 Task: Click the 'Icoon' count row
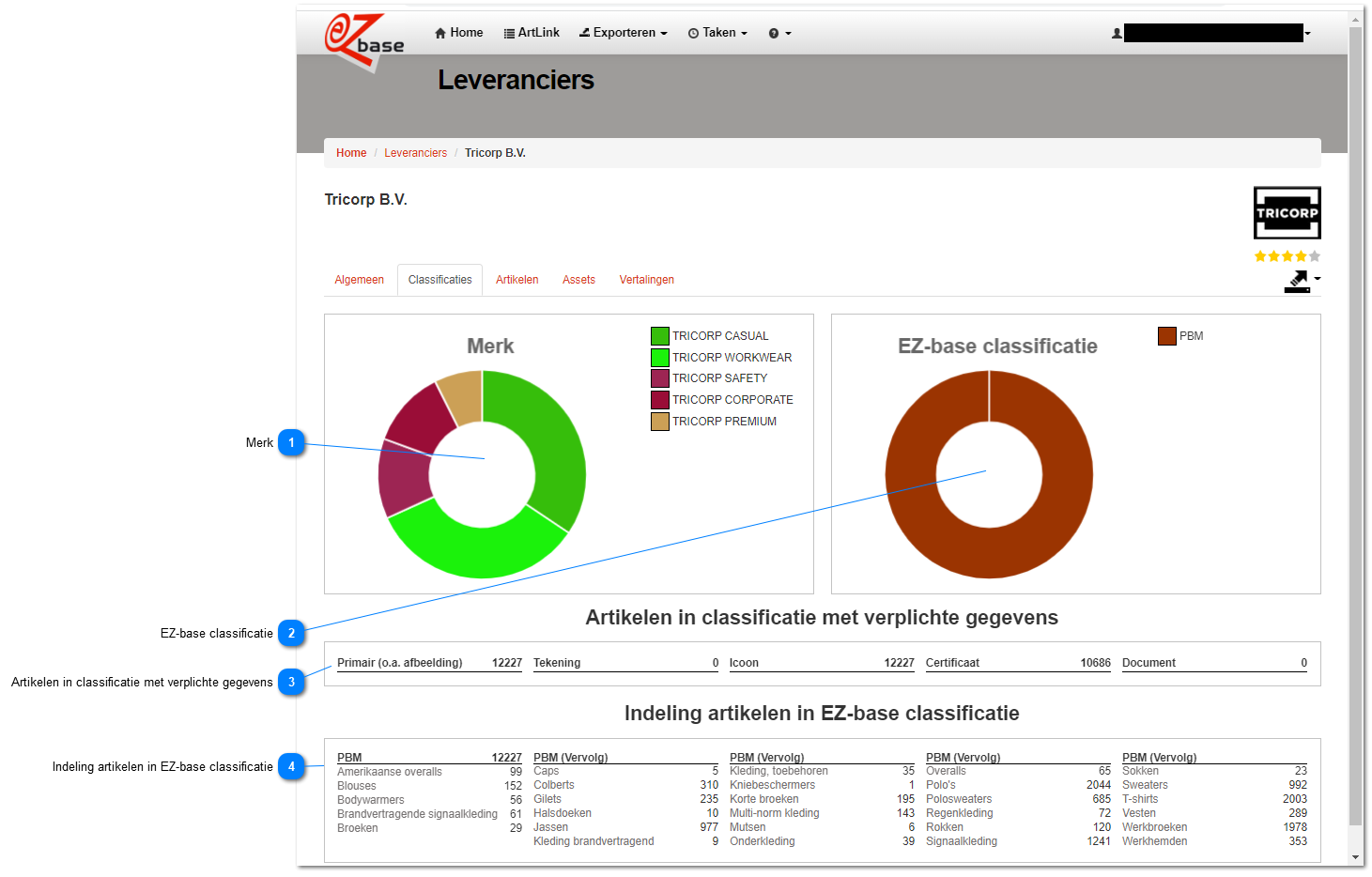822,663
